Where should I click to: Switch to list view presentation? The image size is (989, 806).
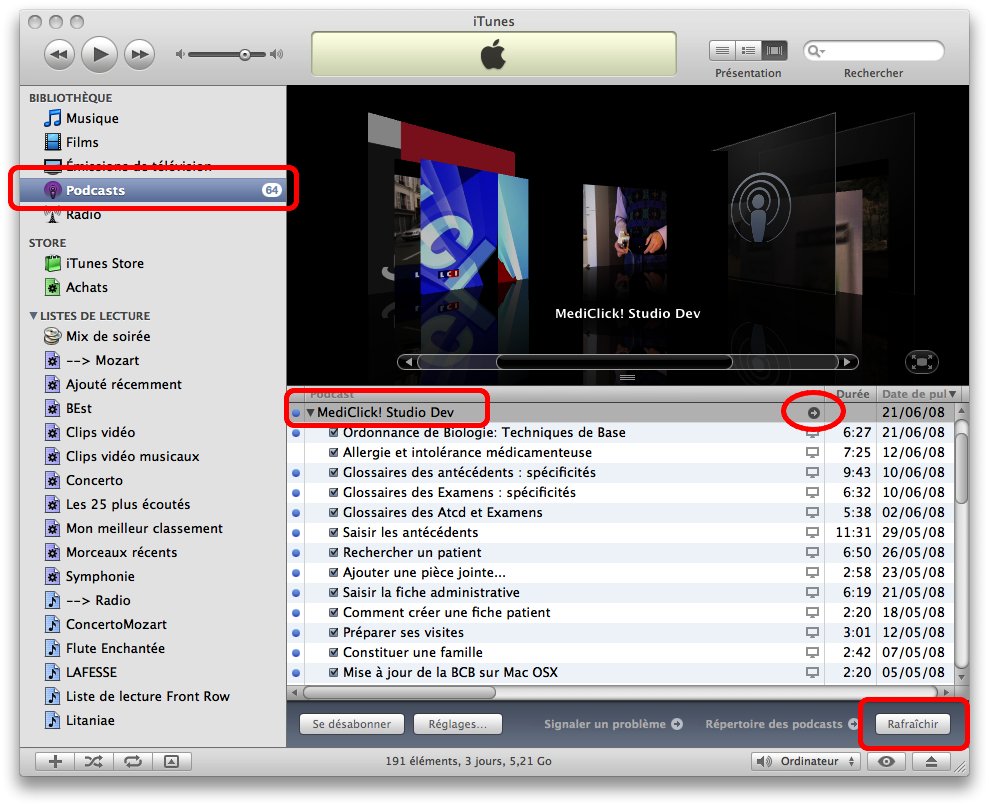click(x=723, y=50)
